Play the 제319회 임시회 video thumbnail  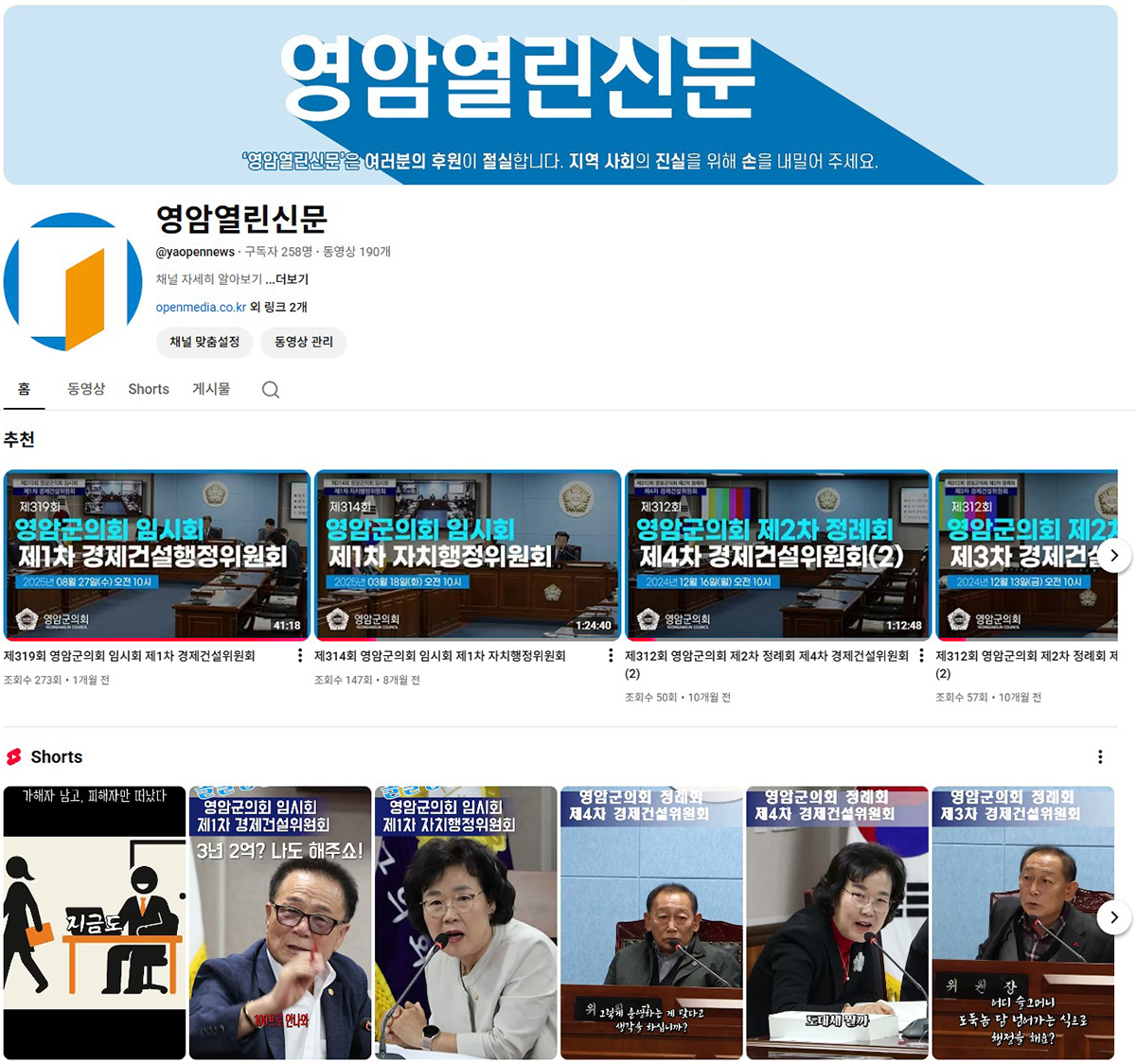pos(157,555)
